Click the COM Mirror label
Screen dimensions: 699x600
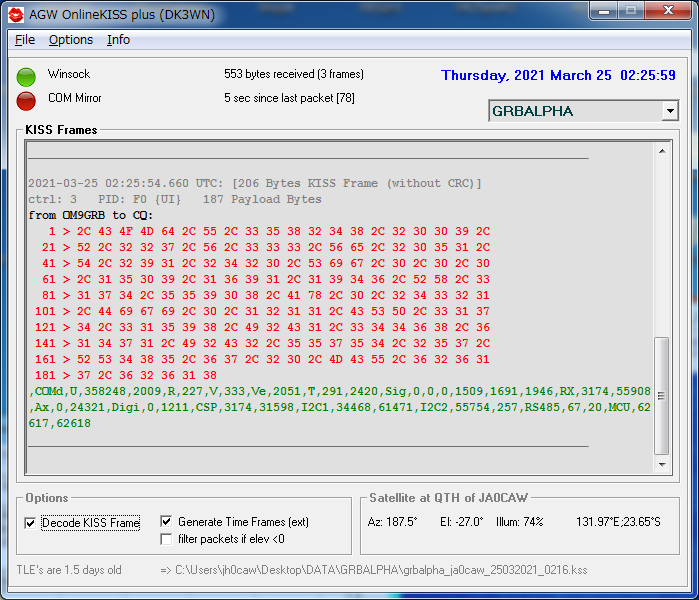[x=75, y=98]
